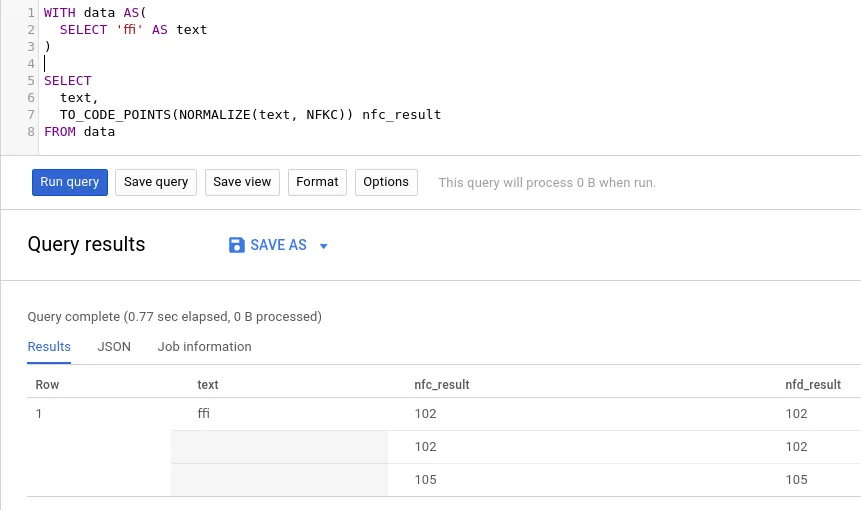Click the 105 value under nfc_result
861x510 pixels.
coord(426,480)
